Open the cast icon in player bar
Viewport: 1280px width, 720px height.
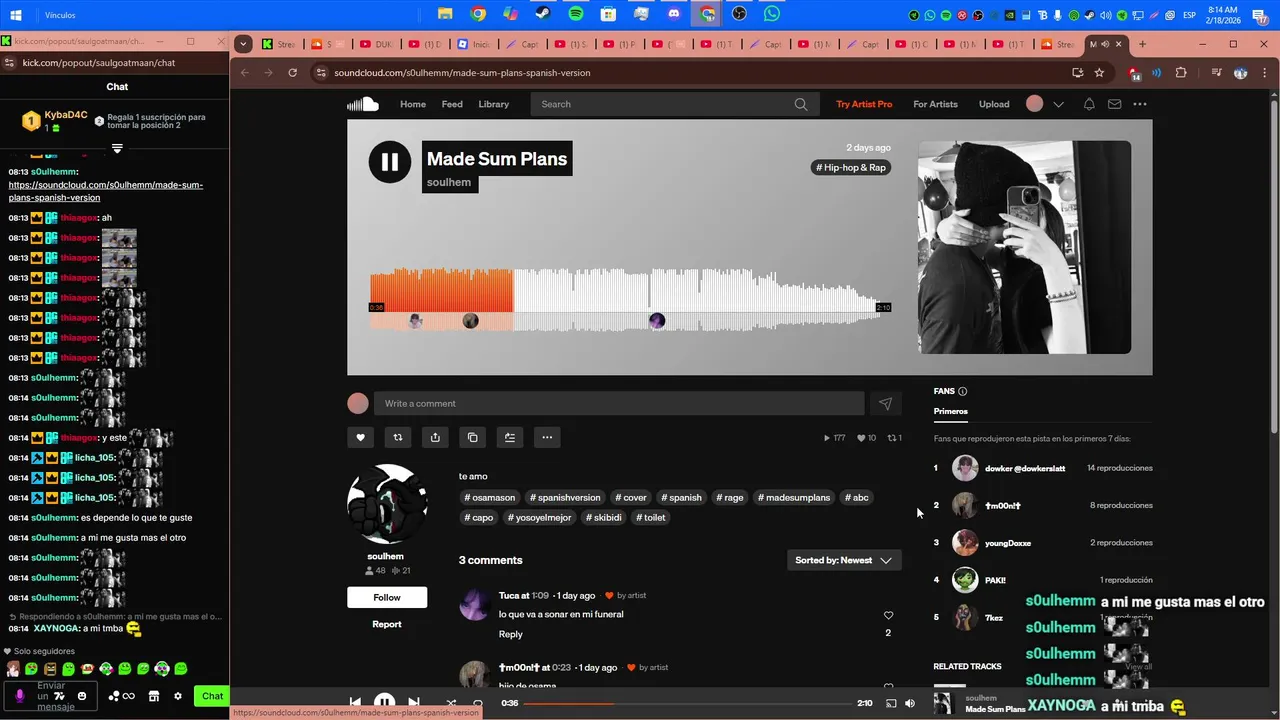tap(891, 703)
